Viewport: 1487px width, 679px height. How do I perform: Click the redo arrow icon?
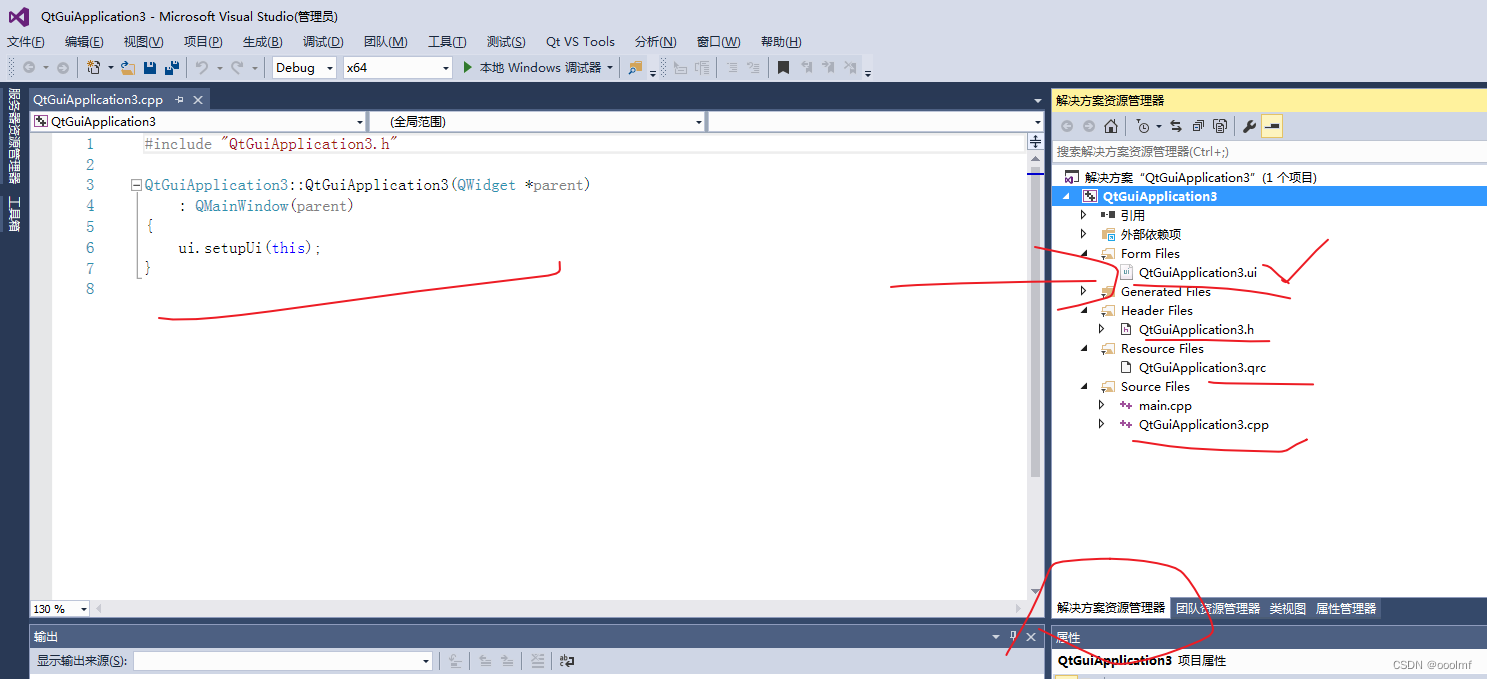click(237, 68)
